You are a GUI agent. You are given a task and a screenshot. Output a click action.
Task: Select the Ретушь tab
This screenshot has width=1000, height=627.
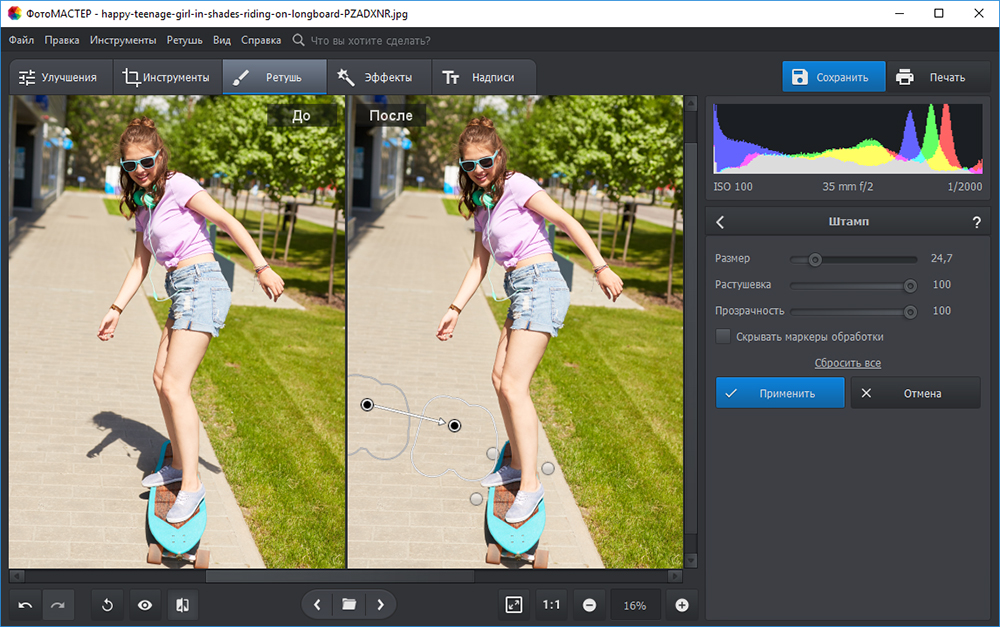274,77
